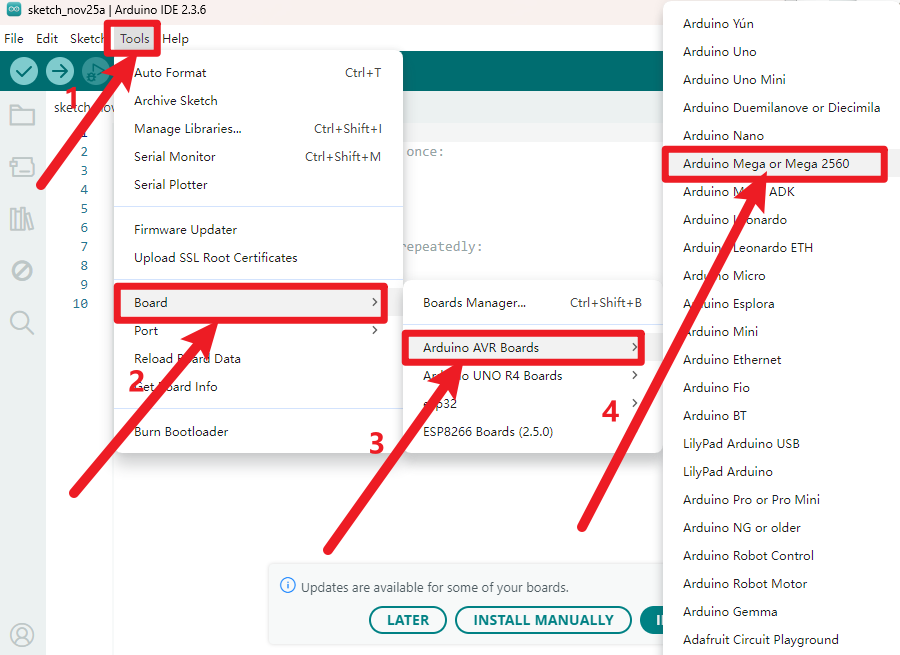Choose Arduino BT board
Screen dimensions: 900x655
point(781,416)
